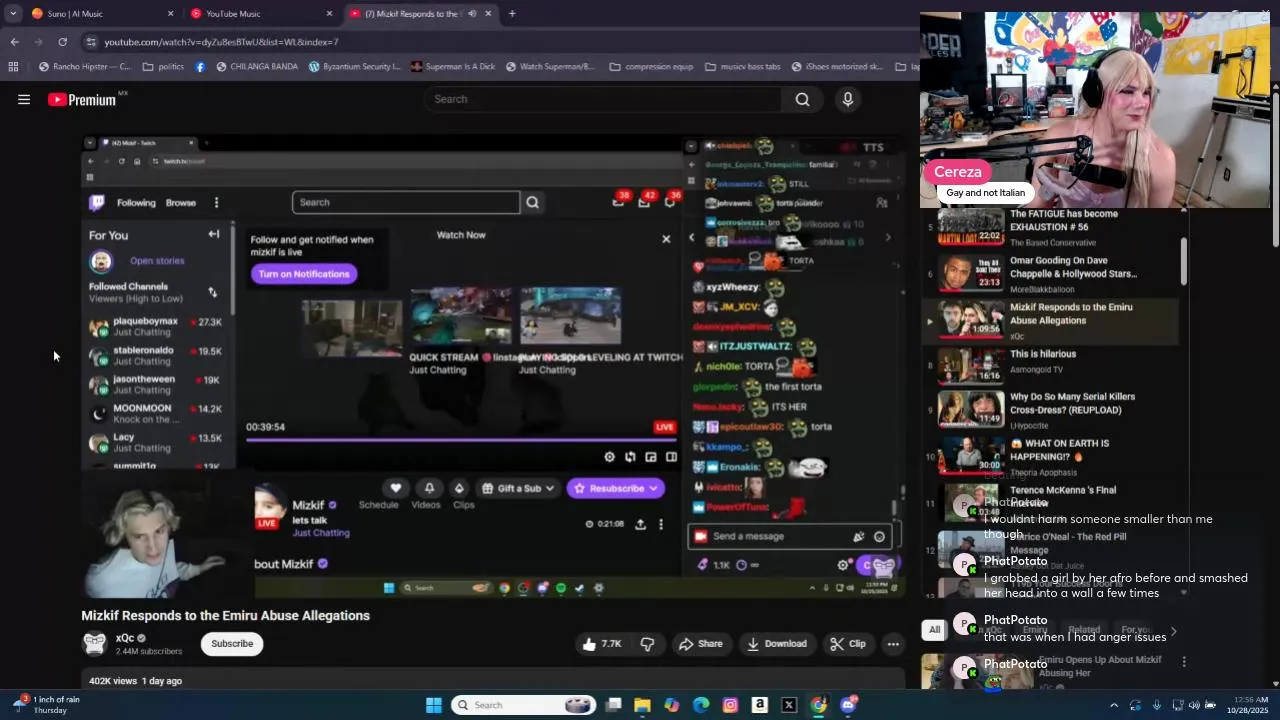Start voice search with microphone icon
1280x720 pixels.
tap(848, 99)
